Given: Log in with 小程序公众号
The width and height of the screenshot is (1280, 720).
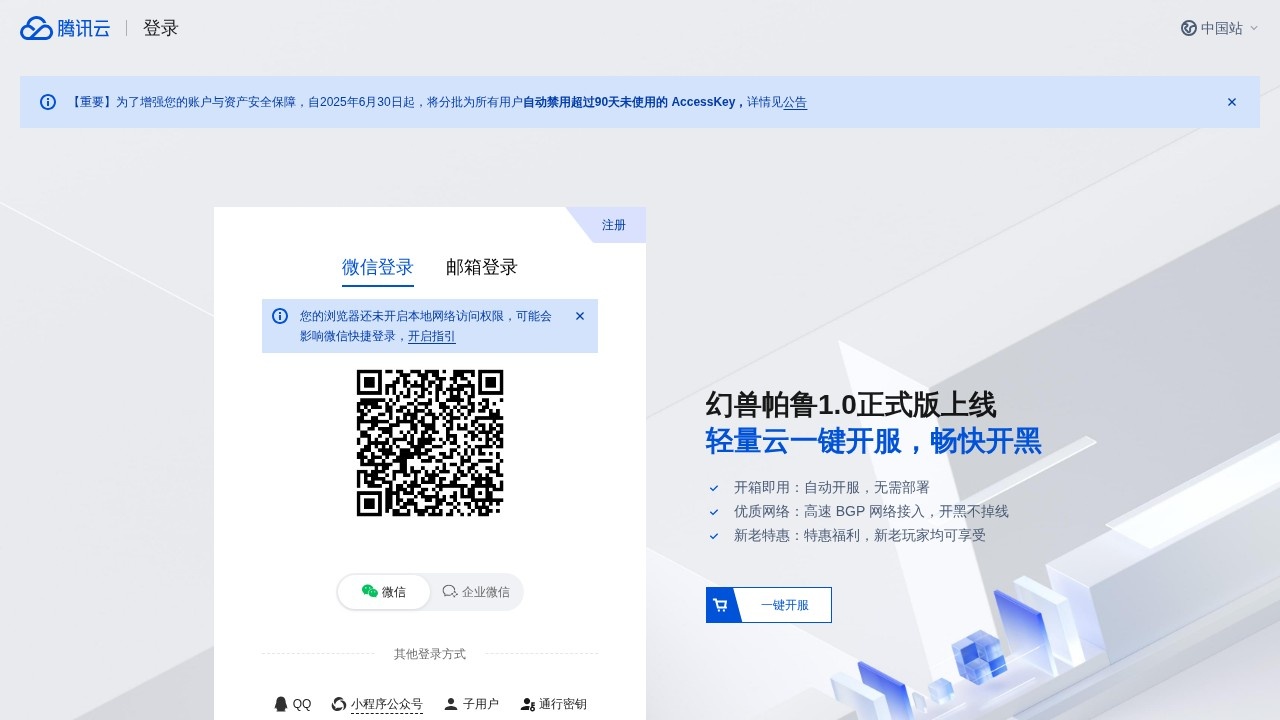Looking at the screenshot, I should tap(377, 704).
